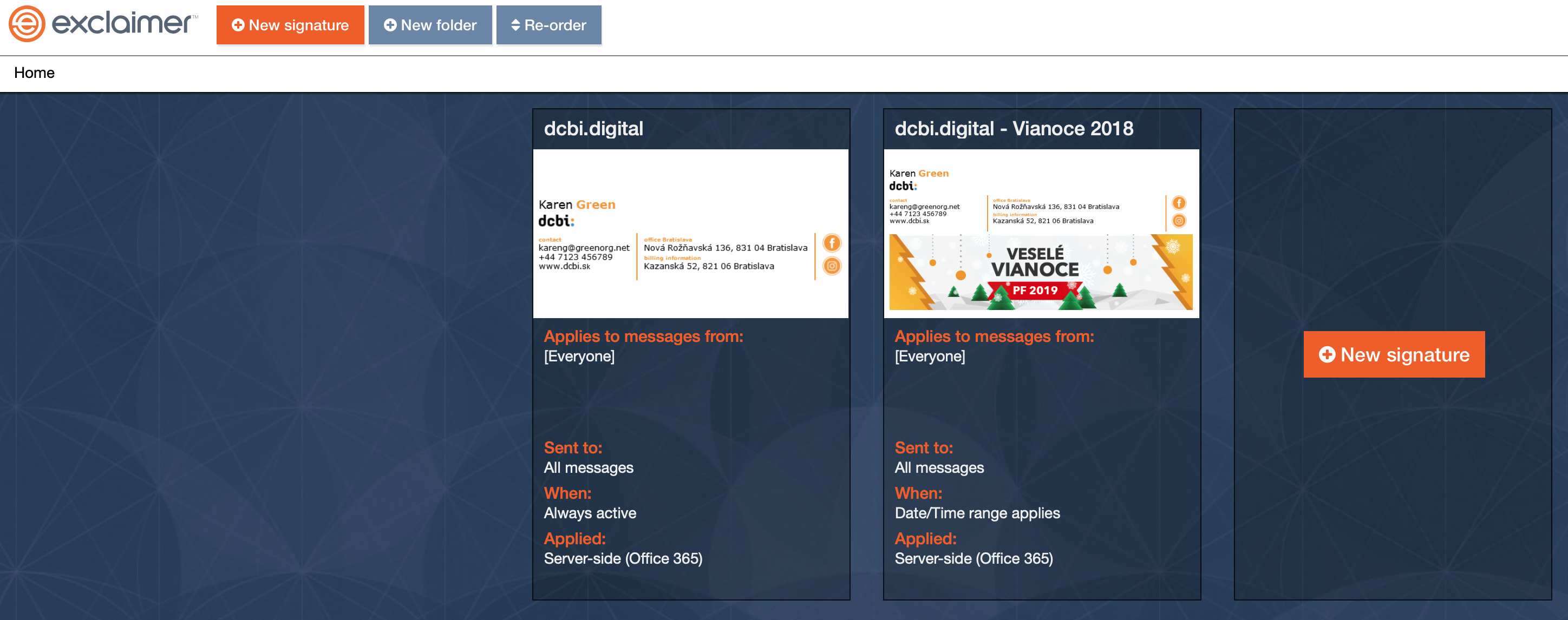
Task: Open dcbi.digital - Vianoce 2018 title
Action: tap(1014, 129)
